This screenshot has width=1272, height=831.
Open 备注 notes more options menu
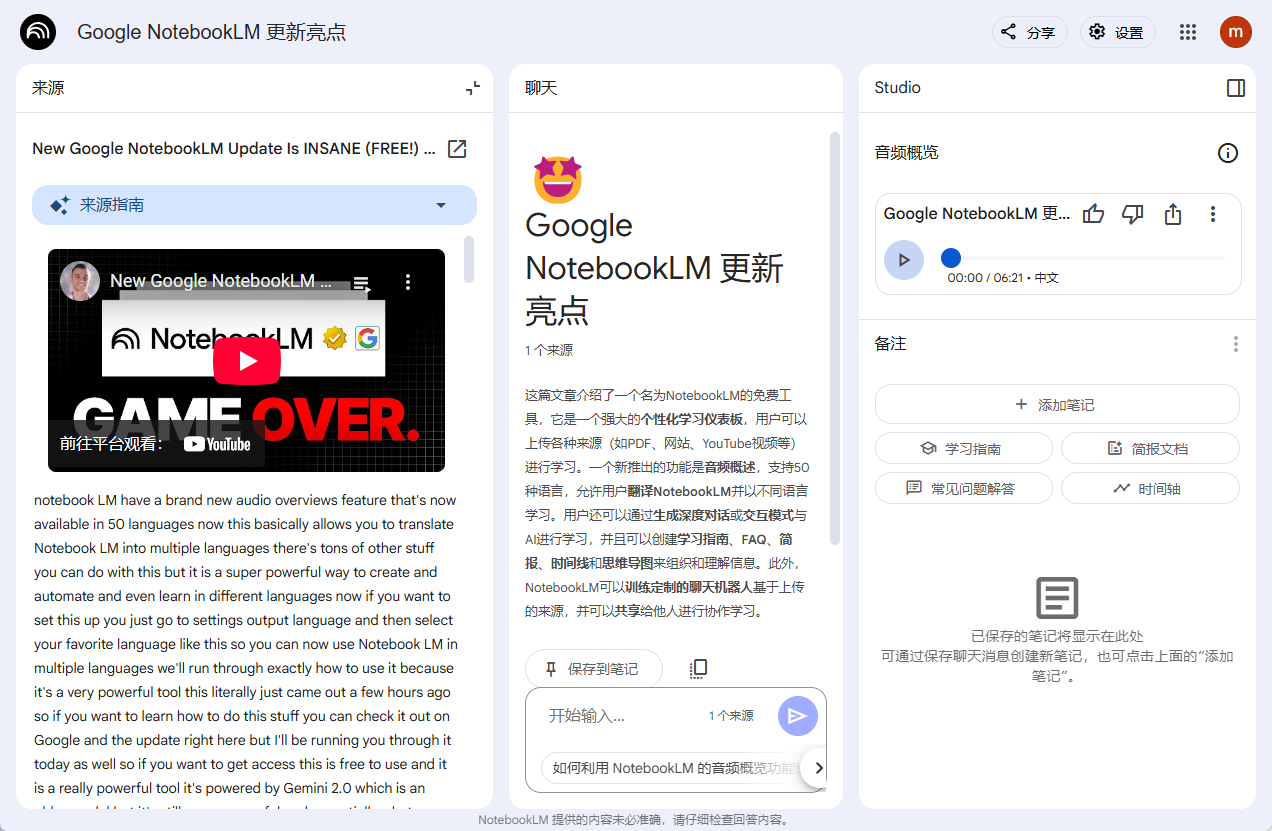click(x=1236, y=344)
